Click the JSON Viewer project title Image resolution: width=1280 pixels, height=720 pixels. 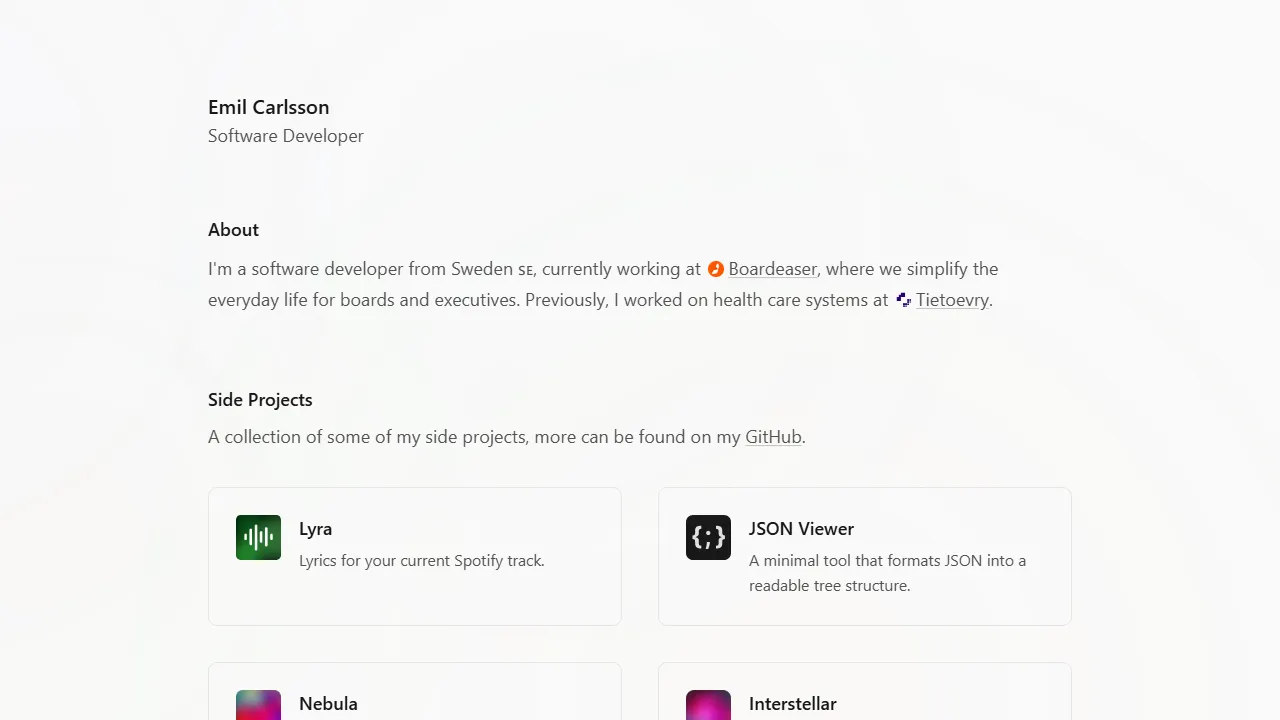coord(801,529)
